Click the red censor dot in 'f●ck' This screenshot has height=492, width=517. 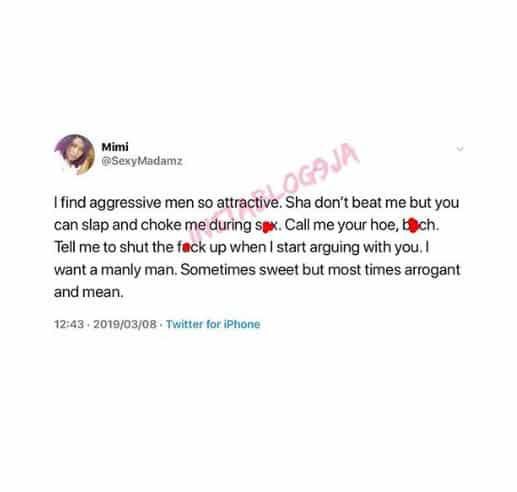click(186, 248)
